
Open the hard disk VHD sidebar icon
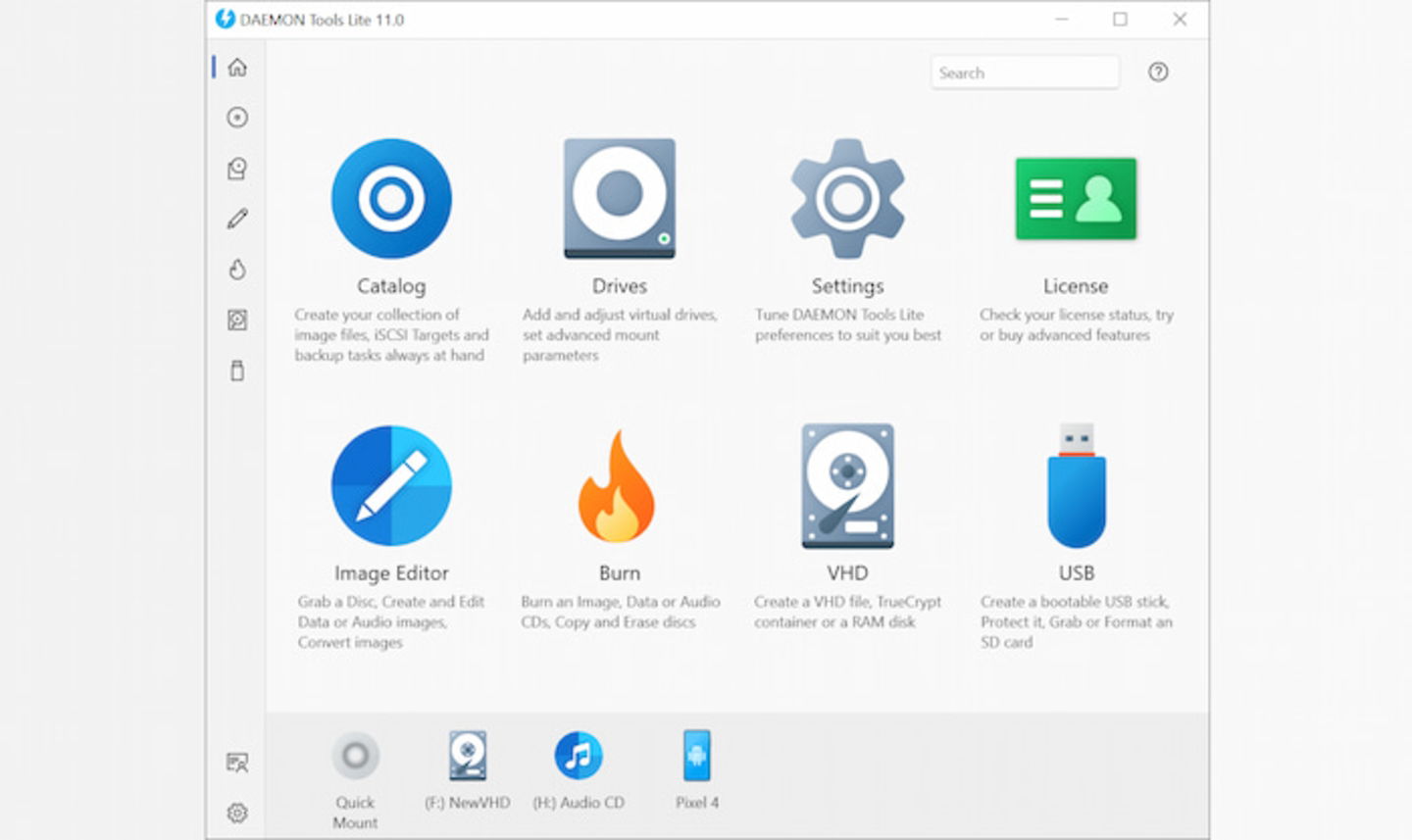click(x=237, y=321)
